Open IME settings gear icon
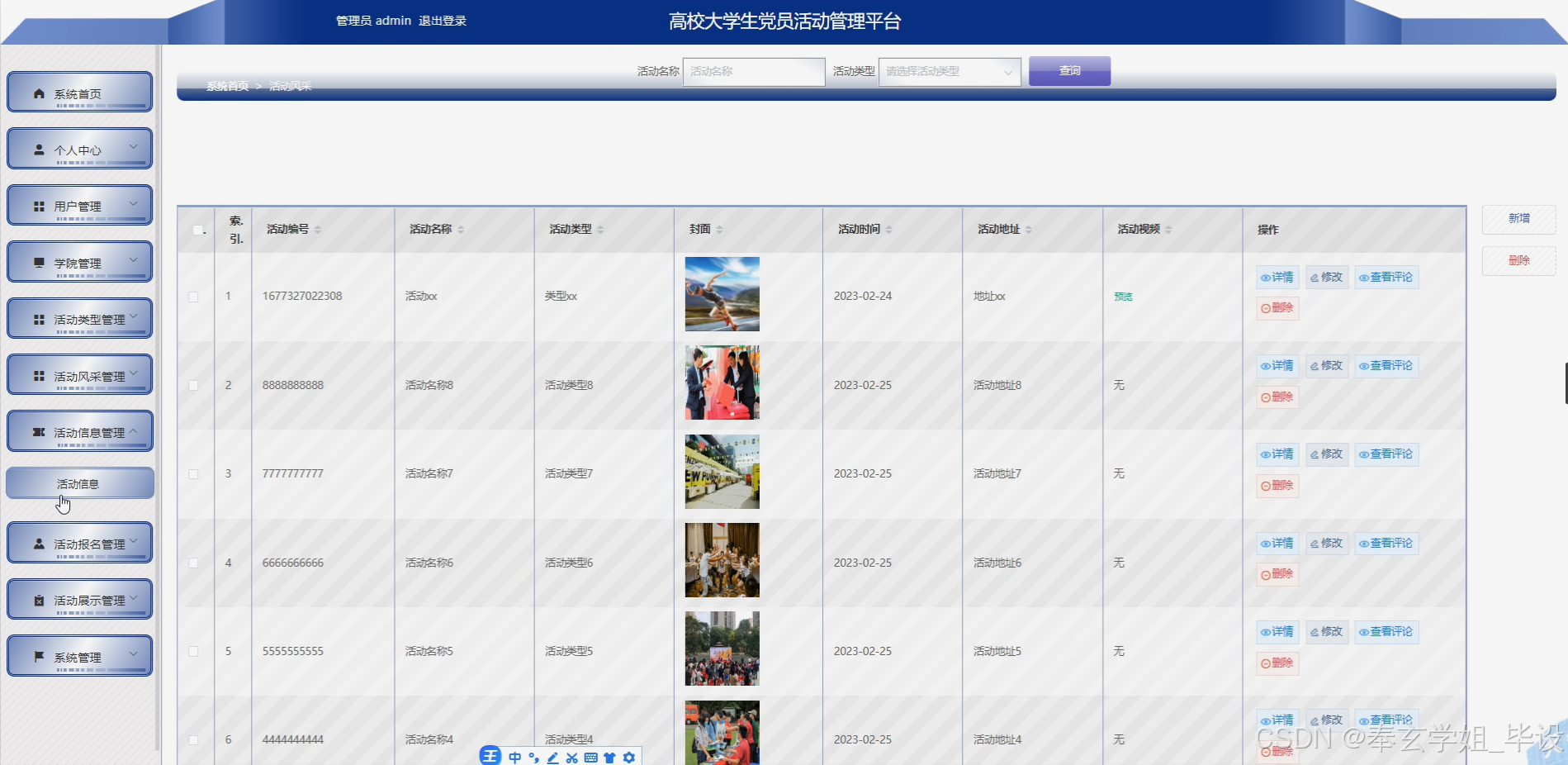1568x765 pixels. click(x=629, y=758)
